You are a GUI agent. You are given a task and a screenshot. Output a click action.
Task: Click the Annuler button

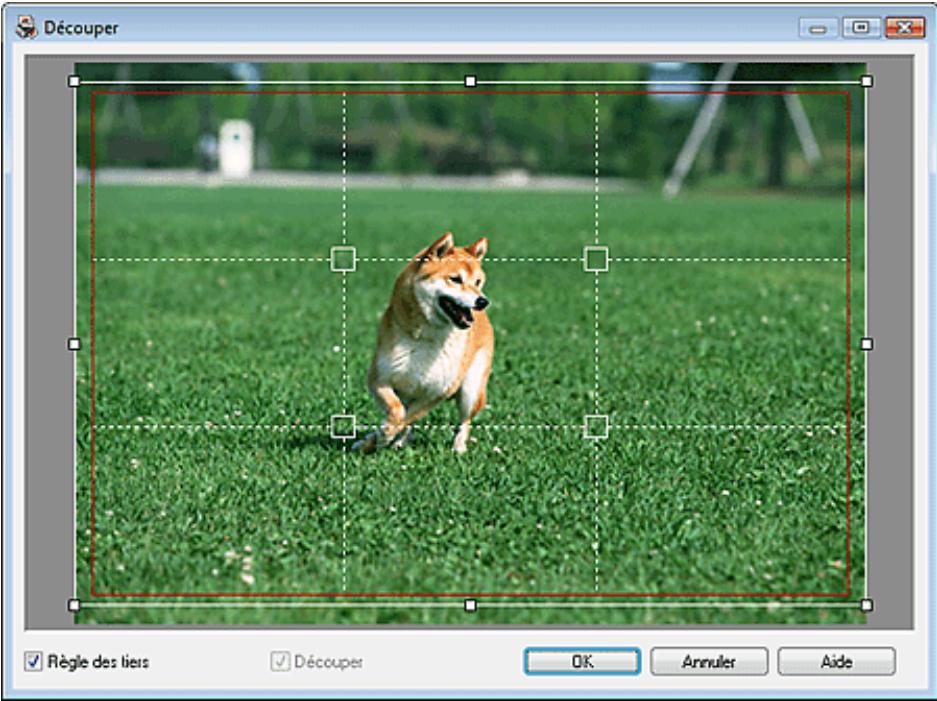point(709,662)
